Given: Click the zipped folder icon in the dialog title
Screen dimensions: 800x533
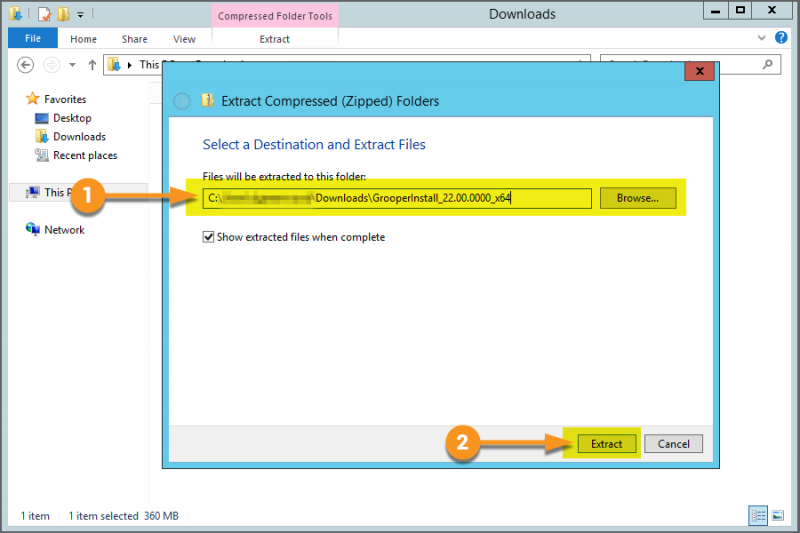Looking at the screenshot, I should click(x=208, y=100).
